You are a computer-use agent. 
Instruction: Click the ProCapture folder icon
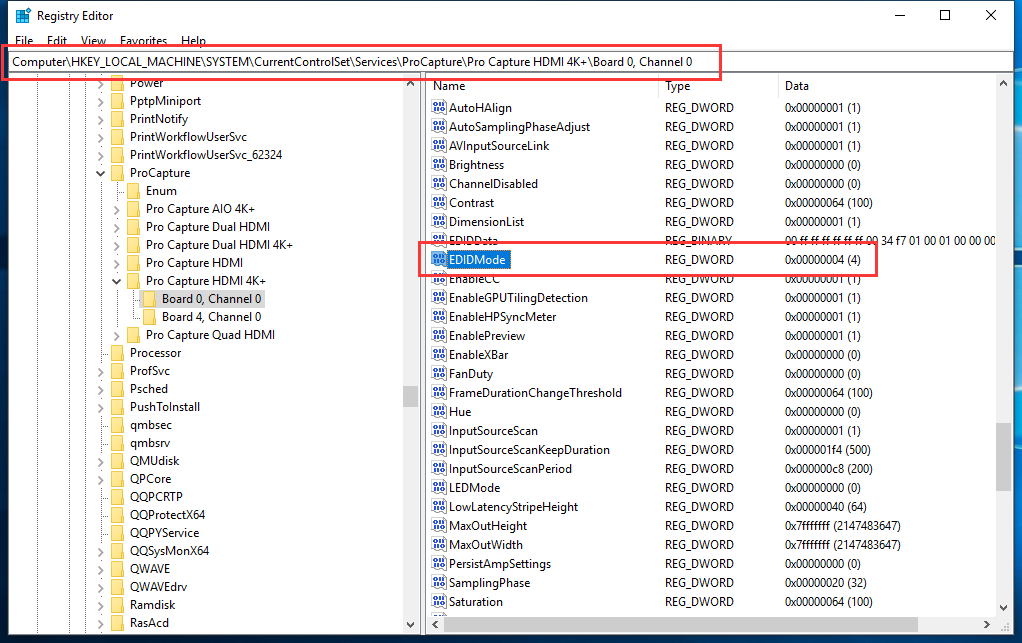tap(117, 173)
